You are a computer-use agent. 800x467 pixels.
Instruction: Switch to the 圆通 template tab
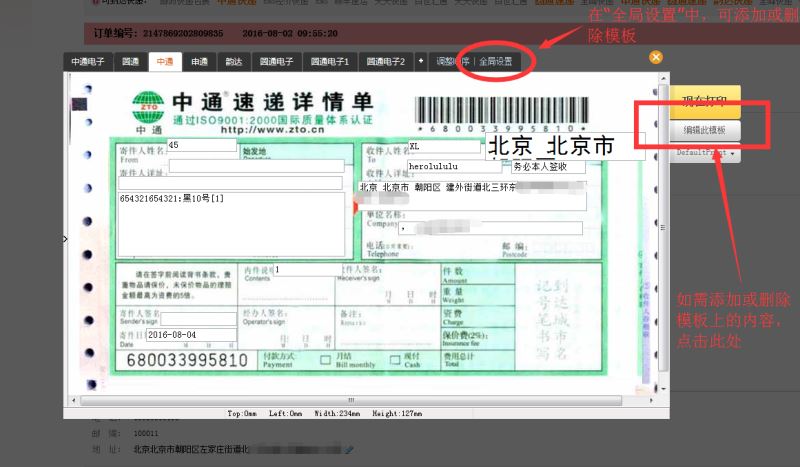click(x=131, y=61)
